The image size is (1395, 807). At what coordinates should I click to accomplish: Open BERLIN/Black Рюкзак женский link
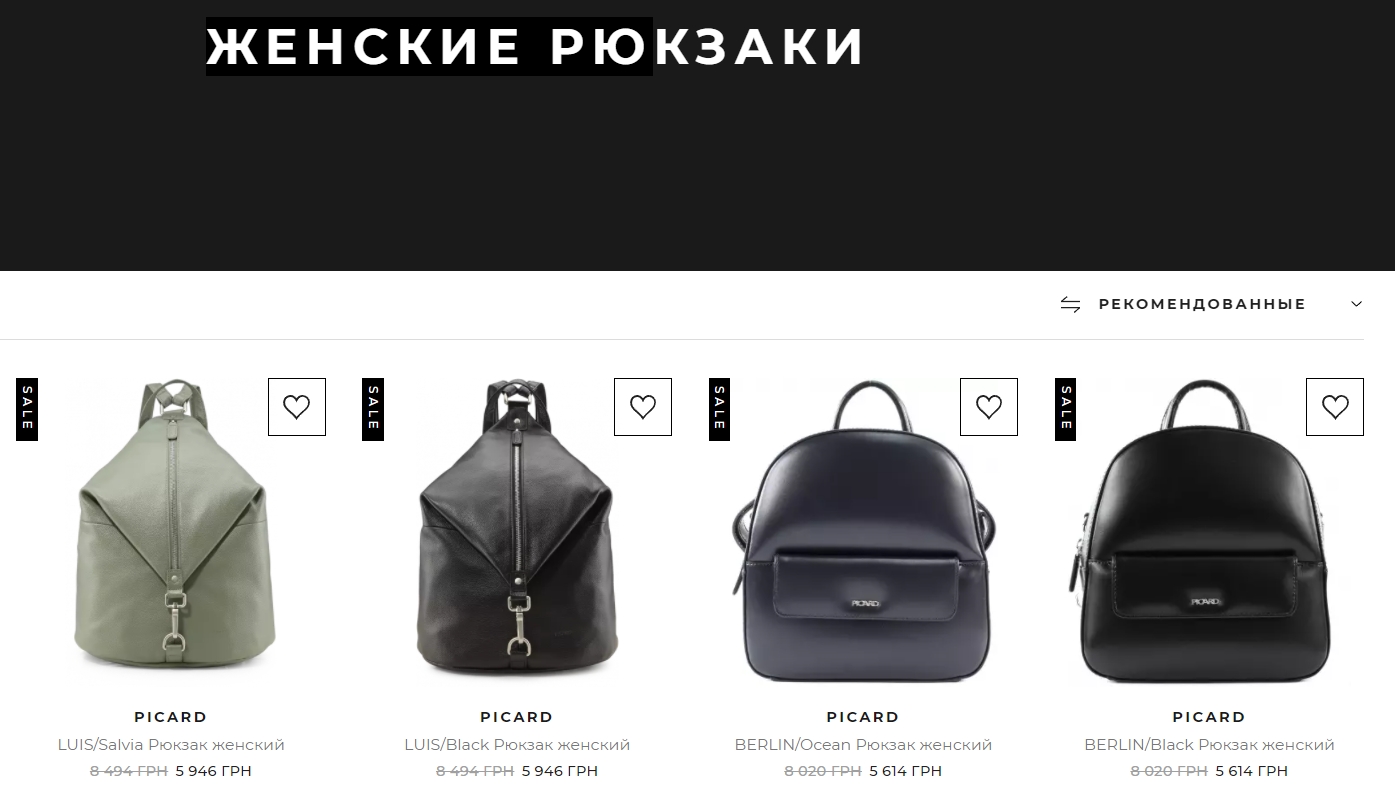point(1209,745)
